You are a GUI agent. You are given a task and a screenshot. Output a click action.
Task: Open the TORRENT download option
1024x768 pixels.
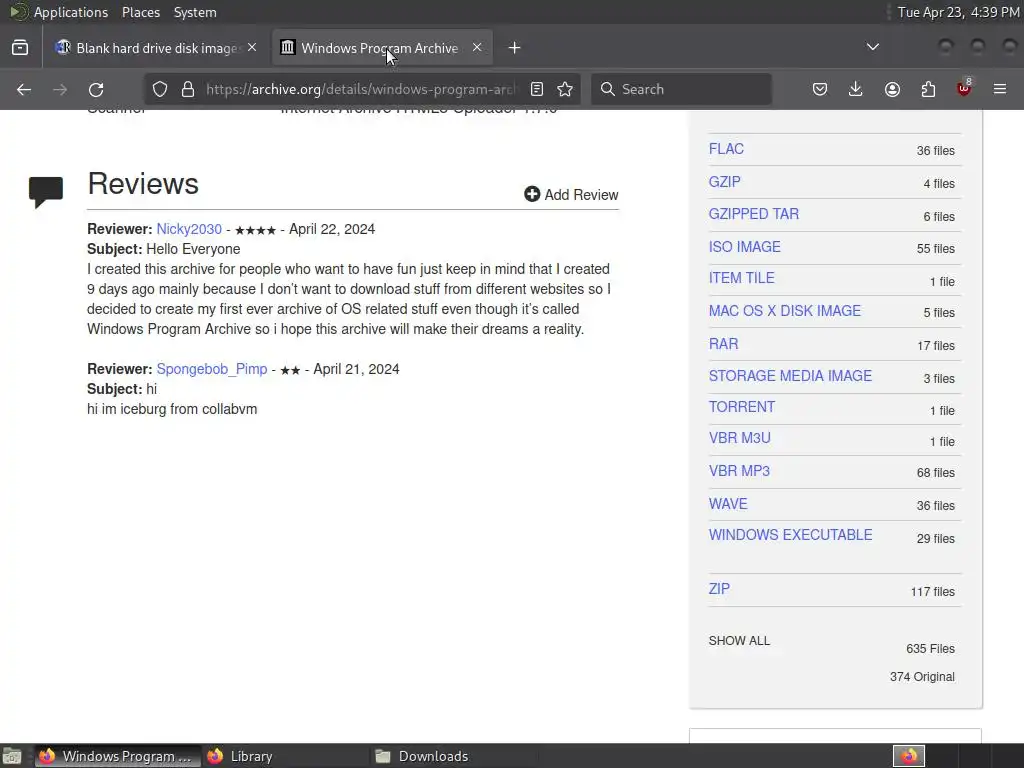(742, 407)
